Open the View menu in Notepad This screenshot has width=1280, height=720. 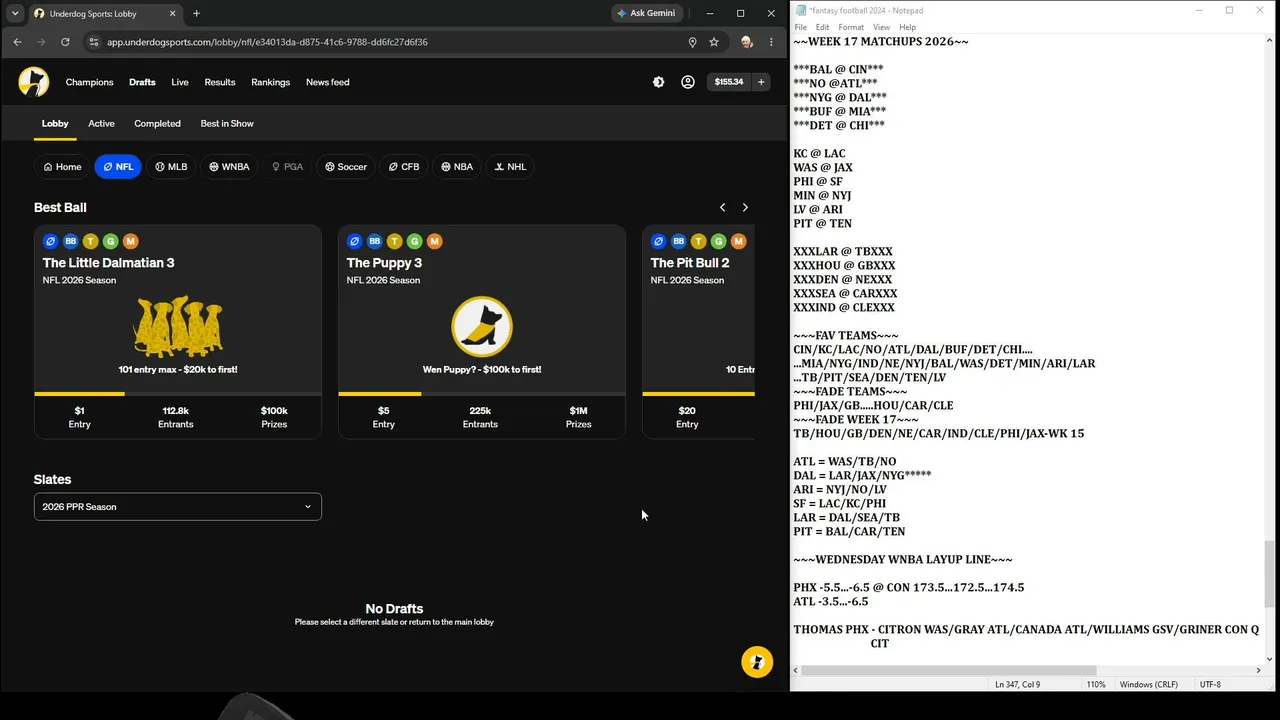coord(881,27)
